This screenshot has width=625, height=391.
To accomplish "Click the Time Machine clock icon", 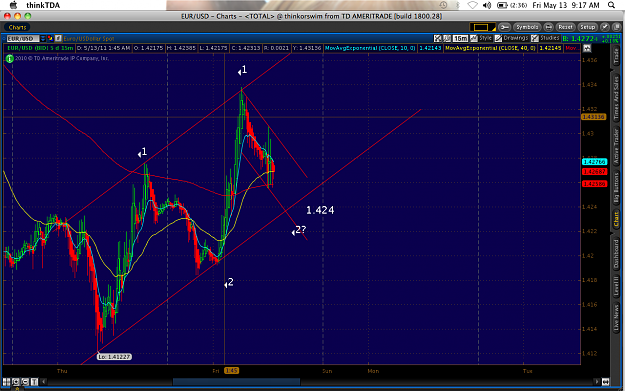I will [443, 5].
